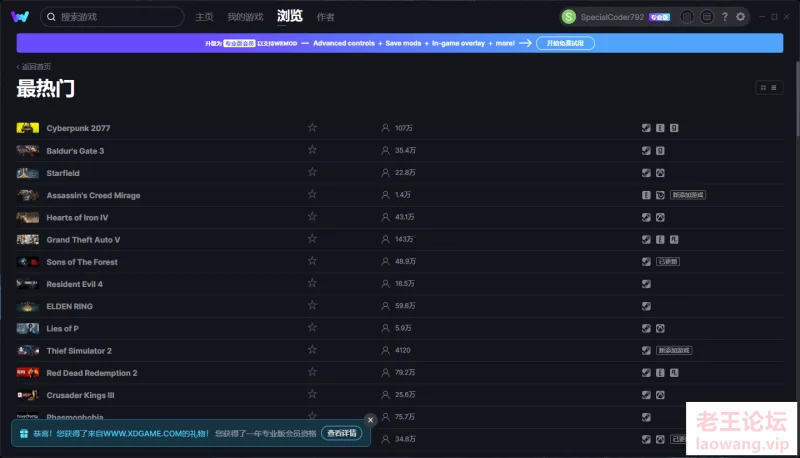800x458 pixels.
Task: Click the vertical scrollbar on the right
Action: (797, 97)
